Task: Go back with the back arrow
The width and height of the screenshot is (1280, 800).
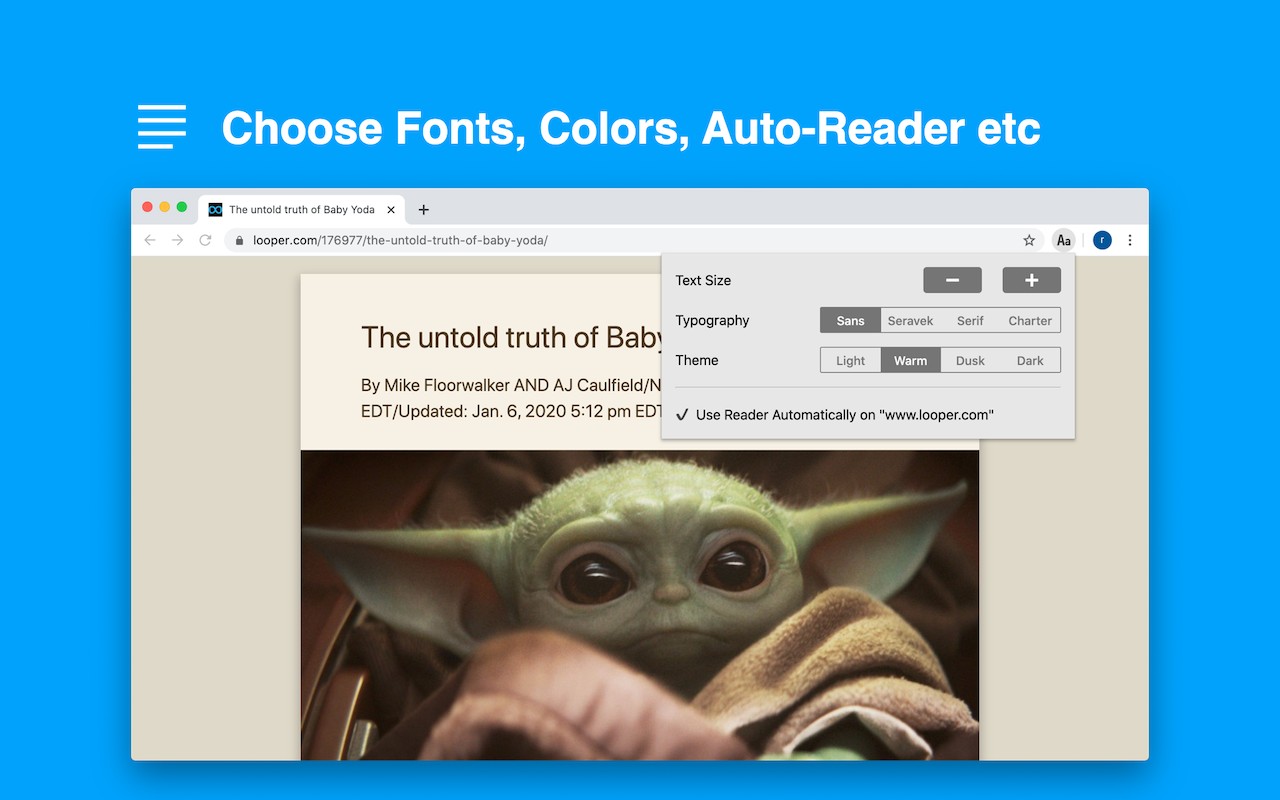Action: pyautogui.click(x=150, y=240)
